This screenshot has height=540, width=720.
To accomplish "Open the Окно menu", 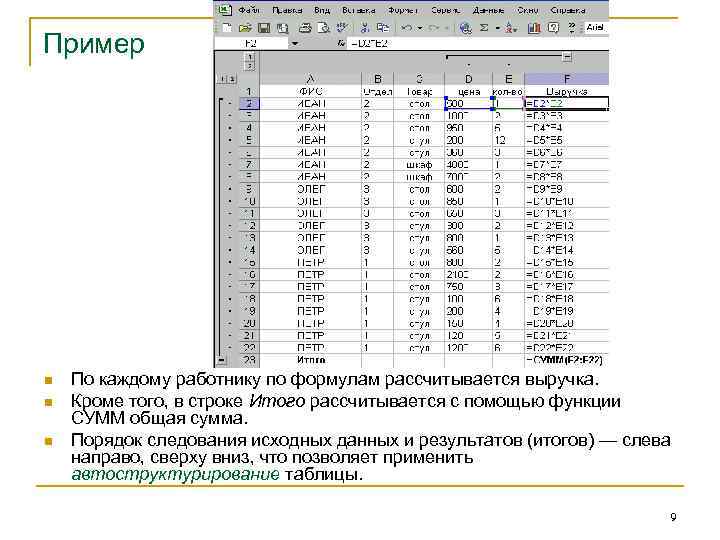I will pyautogui.click(x=527, y=10).
